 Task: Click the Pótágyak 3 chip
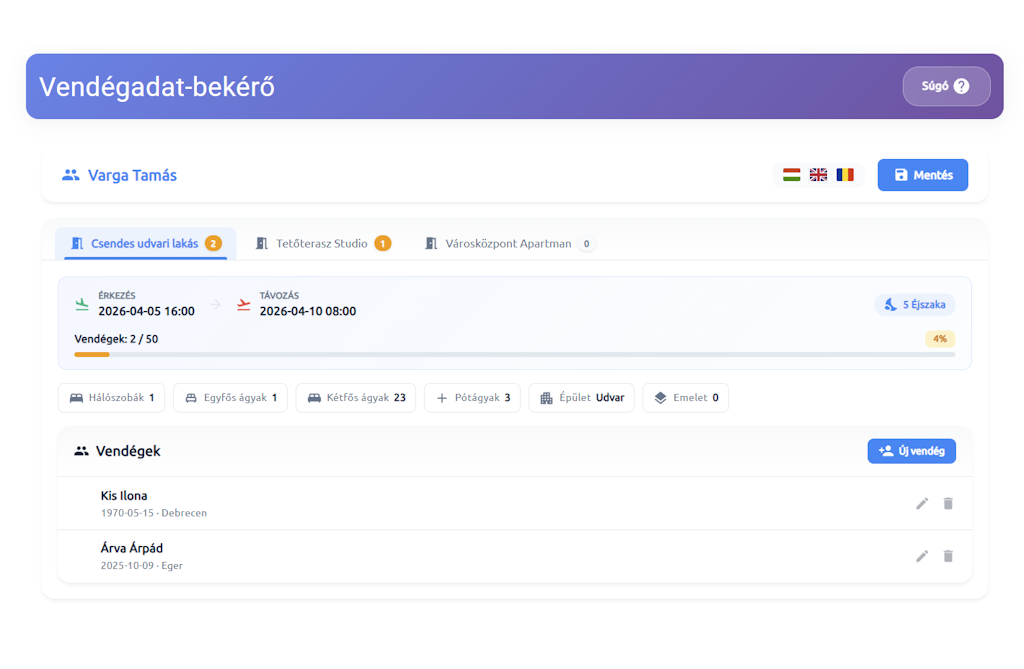tap(472, 398)
